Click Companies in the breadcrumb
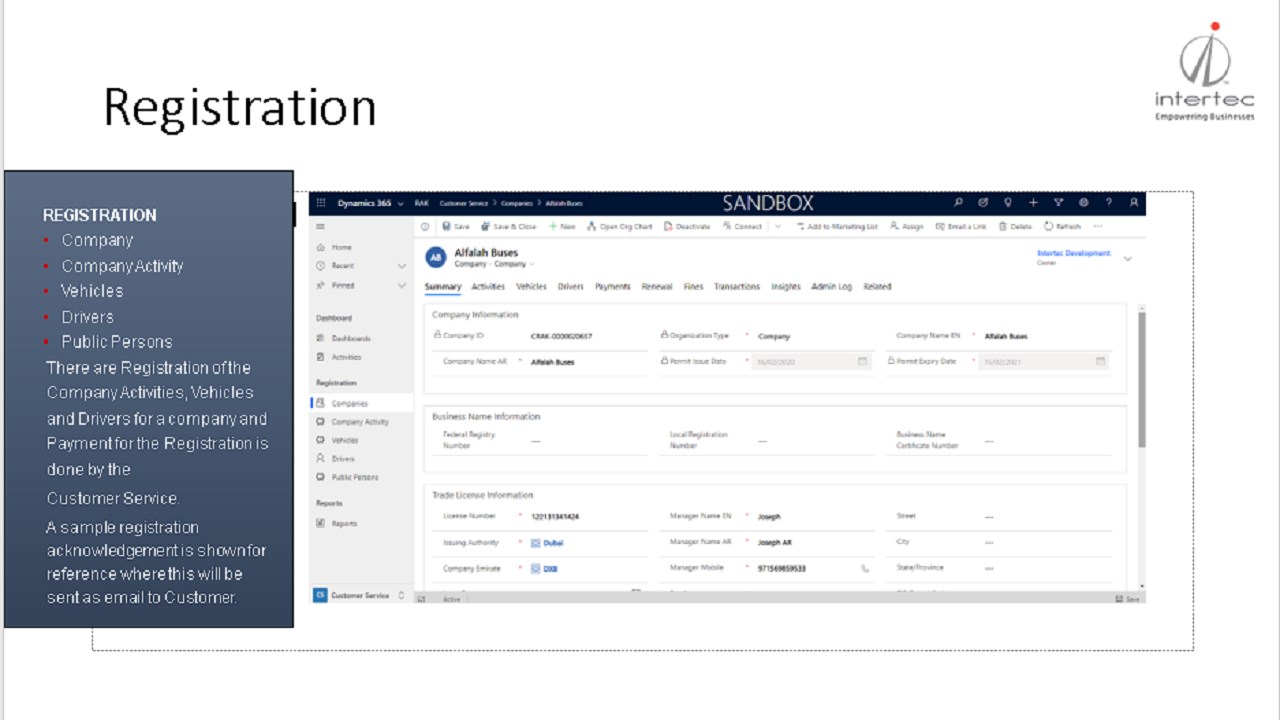The image size is (1280, 720). point(516,203)
